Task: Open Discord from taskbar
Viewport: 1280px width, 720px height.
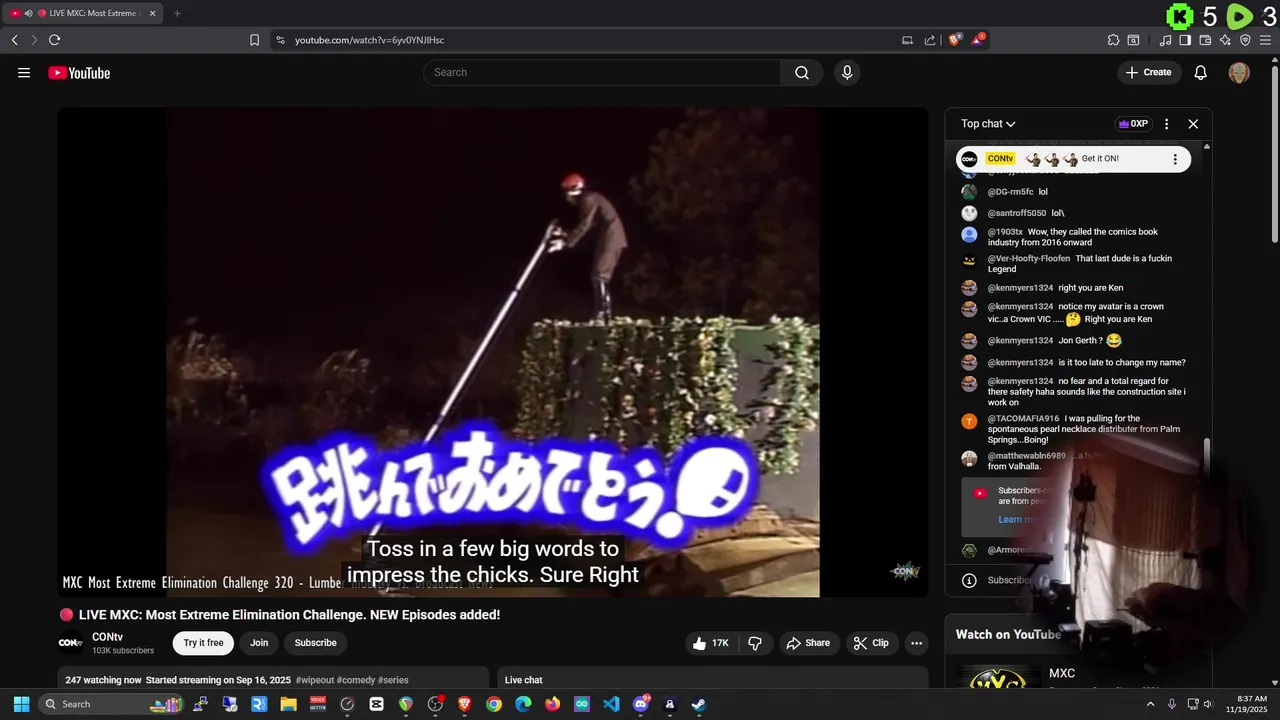Action: point(641,704)
